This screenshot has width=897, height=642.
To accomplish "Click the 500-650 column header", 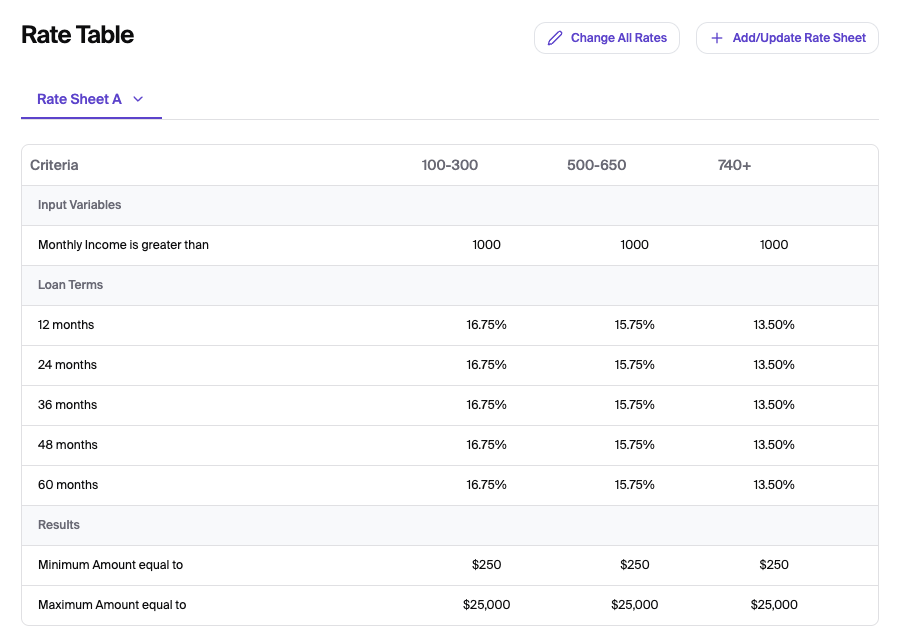I will 596,165.
